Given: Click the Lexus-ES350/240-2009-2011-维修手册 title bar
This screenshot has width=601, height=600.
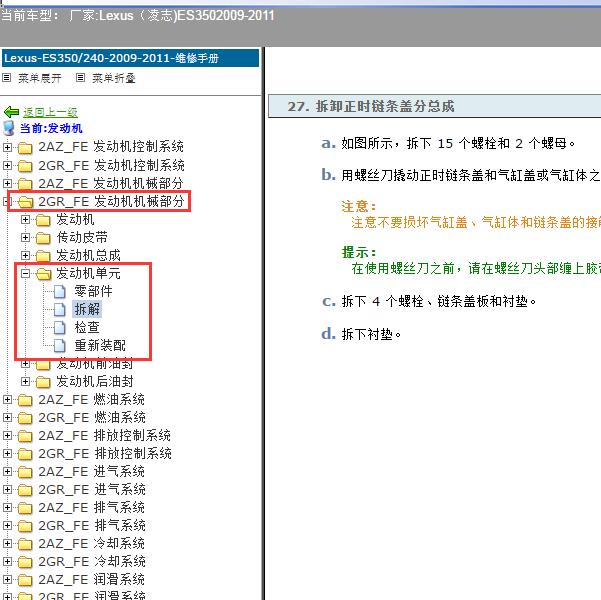Looking at the screenshot, I should [130, 58].
